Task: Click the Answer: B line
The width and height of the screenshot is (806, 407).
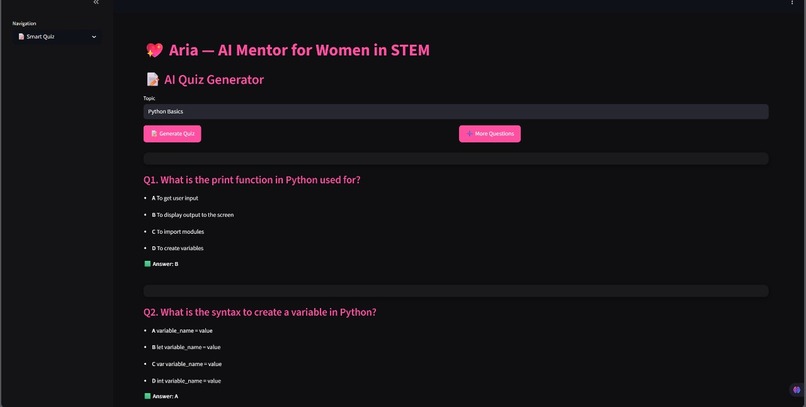Action: click(161, 264)
